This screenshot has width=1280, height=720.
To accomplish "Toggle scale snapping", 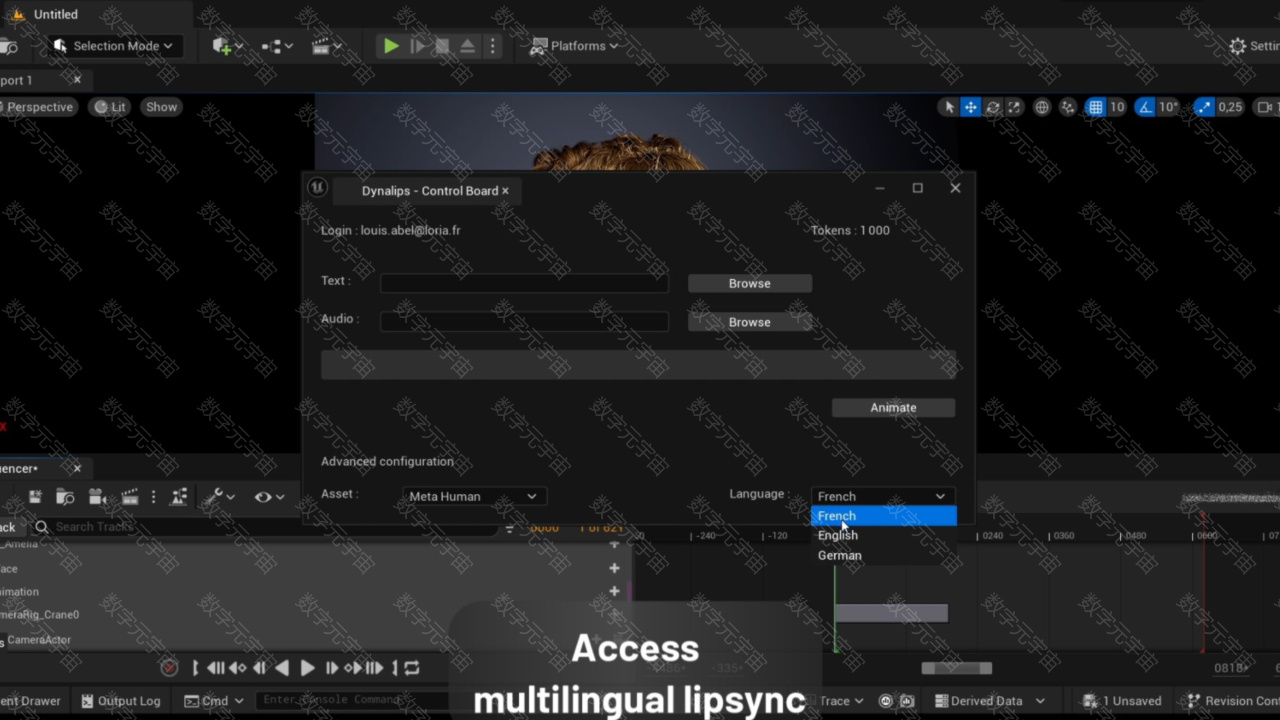I will click(x=1204, y=107).
